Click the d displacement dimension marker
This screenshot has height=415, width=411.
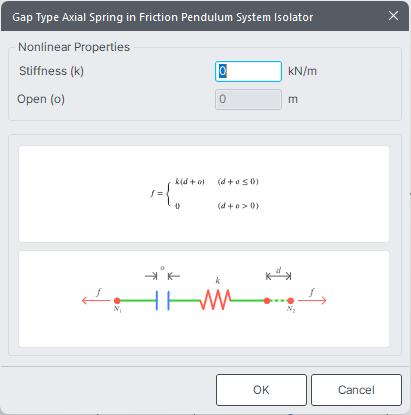point(279,276)
